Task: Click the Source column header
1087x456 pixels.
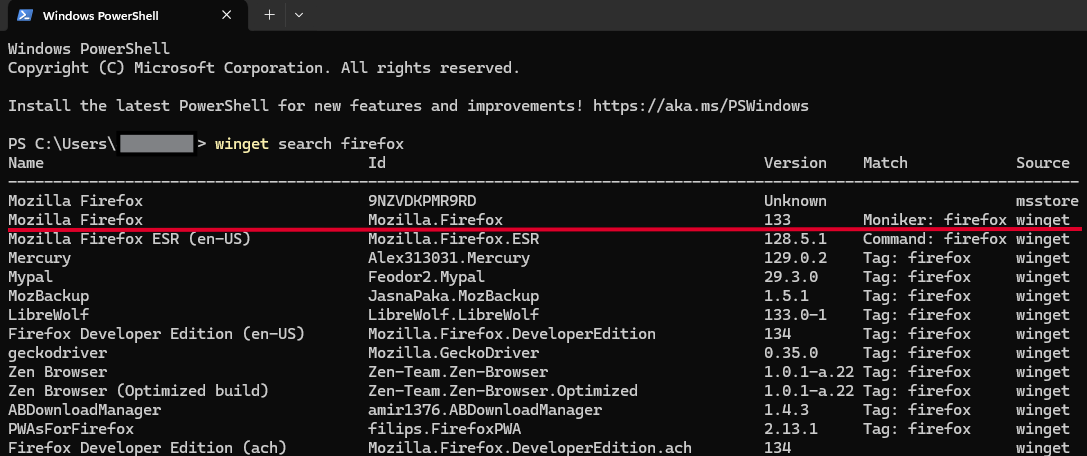Action: click(1043, 163)
